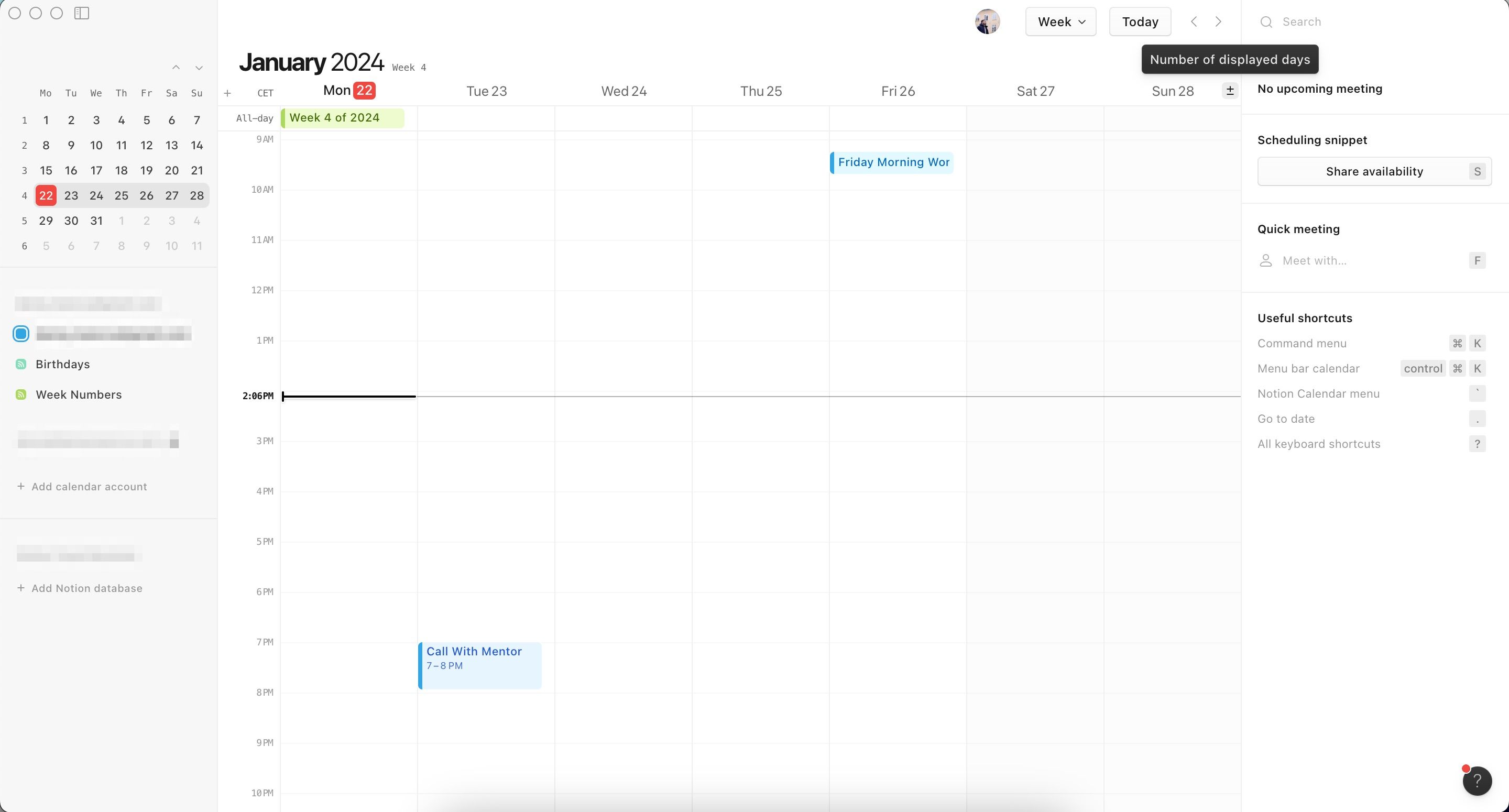Open the Week view dropdown
This screenshot has height=812, width=1509.
pyautogui.click(x=1060, y=21)
